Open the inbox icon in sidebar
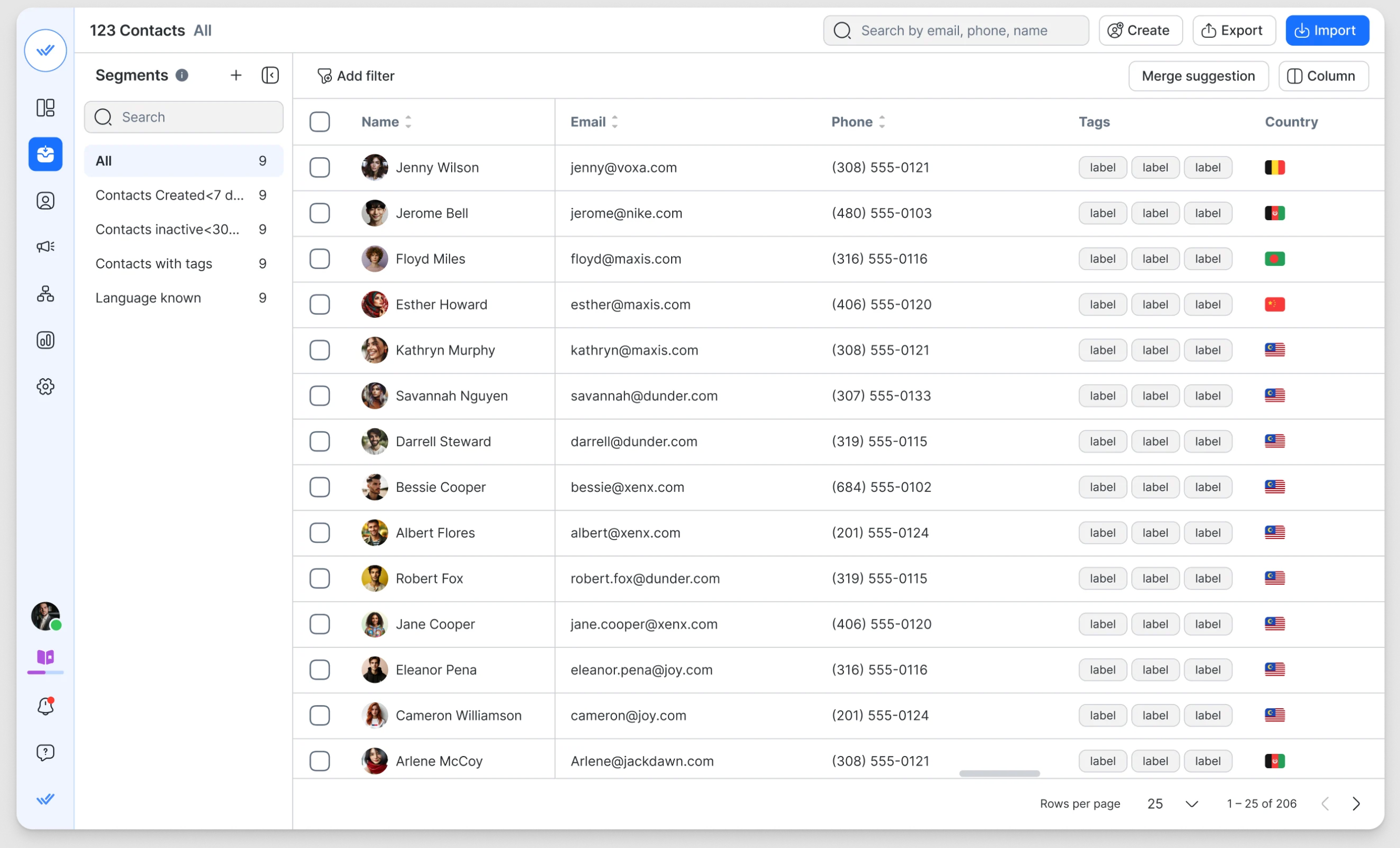Screen dimensions: 1400x848 (46, 154)
